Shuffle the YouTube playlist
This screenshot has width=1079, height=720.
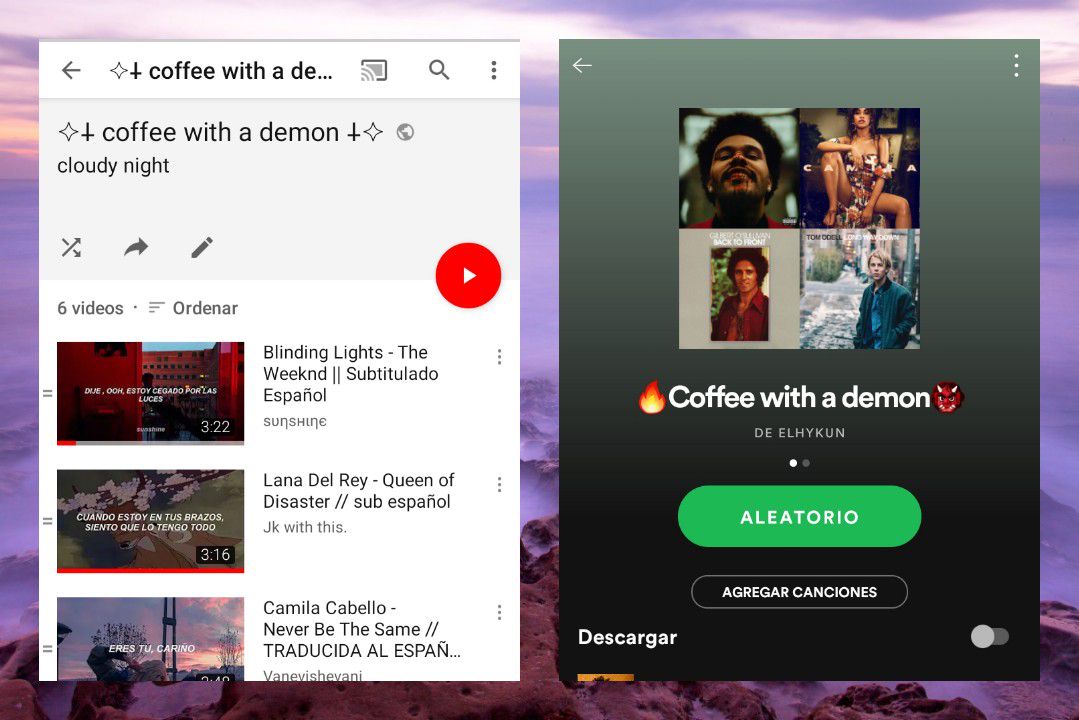[x=72, y=247]
